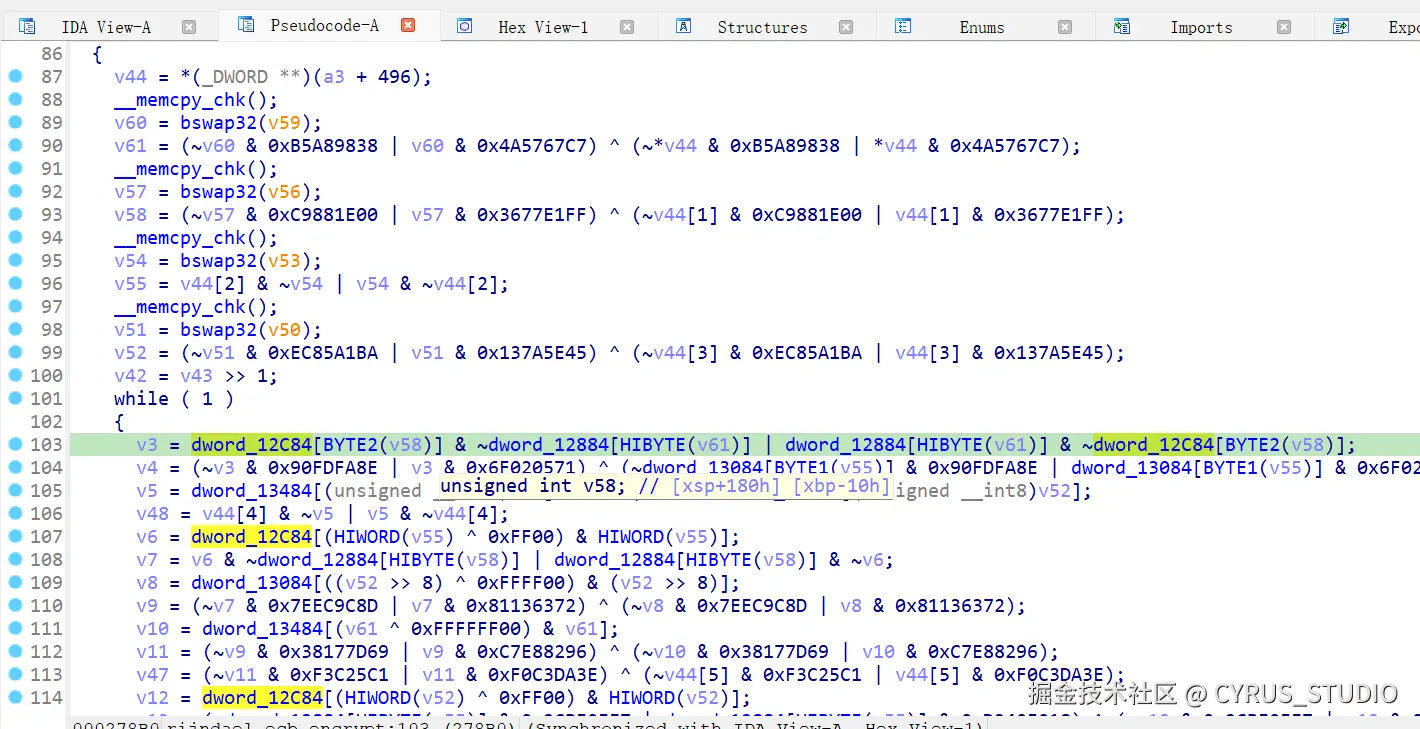Click variable v44 on line 87
Screen dimensions: 1420x729
point(130,76)
